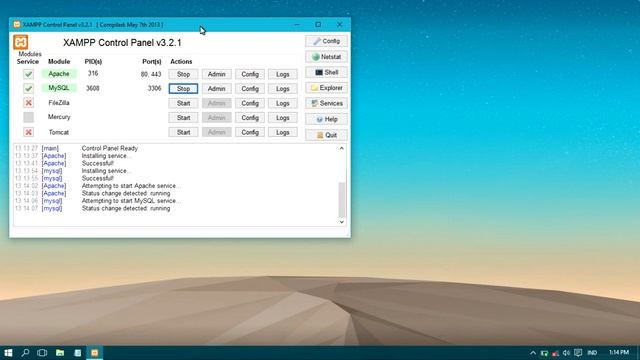Open the Config button with wrench icon
Image resolution: width=640 pixels, height=360 pixels.
coord(326,41)
